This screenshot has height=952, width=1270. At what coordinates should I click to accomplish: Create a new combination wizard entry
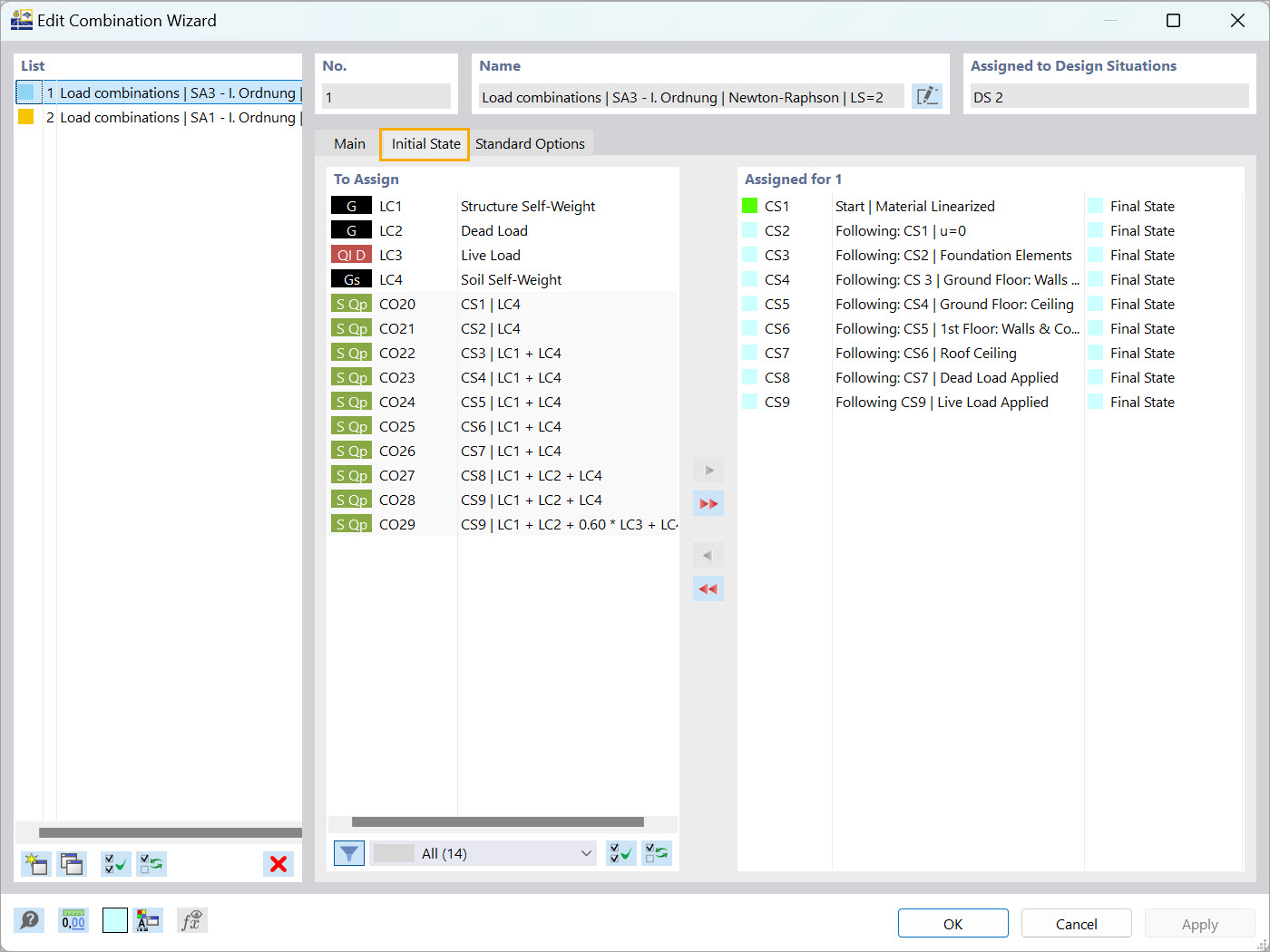(x=36, y=863)
